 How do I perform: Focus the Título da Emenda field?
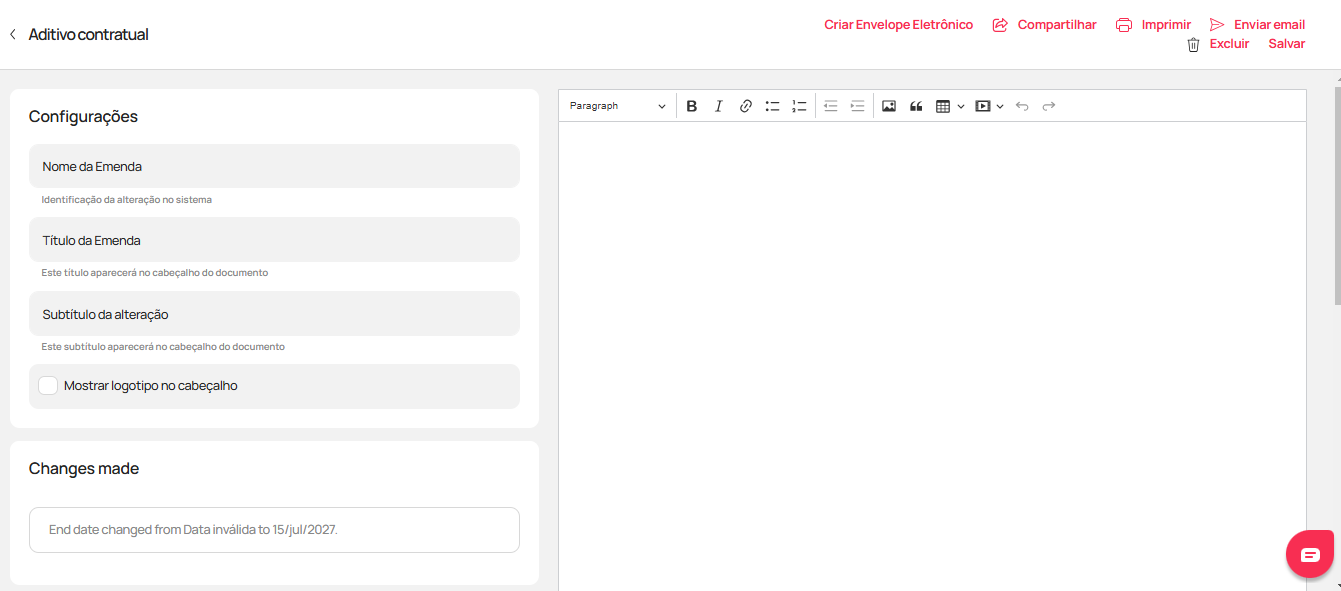click(274, 240)
